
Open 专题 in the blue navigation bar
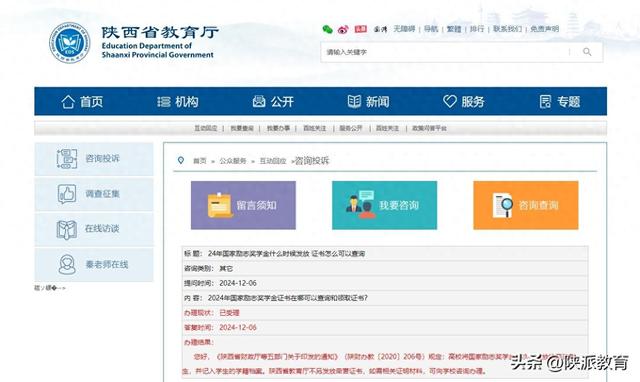click(x=560, y=102)
